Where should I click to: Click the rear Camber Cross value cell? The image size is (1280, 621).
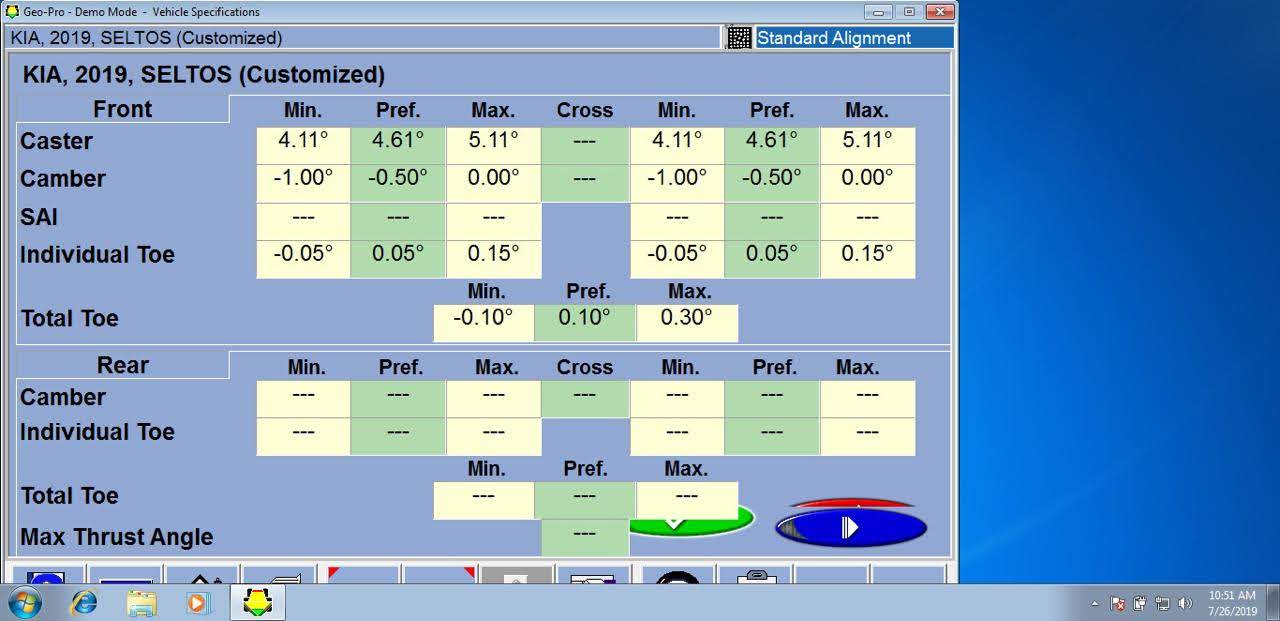click(585, 398)
